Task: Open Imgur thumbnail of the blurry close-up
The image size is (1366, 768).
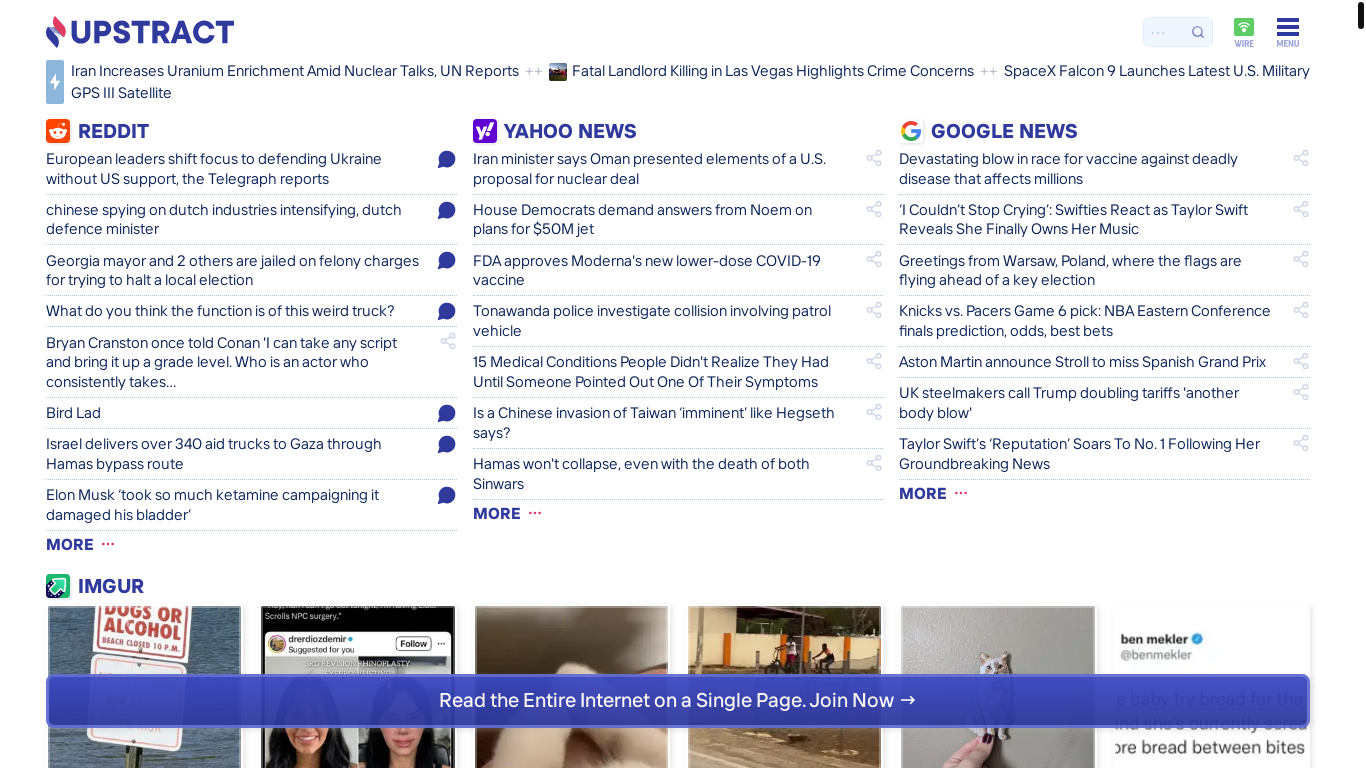Action: 571,687
